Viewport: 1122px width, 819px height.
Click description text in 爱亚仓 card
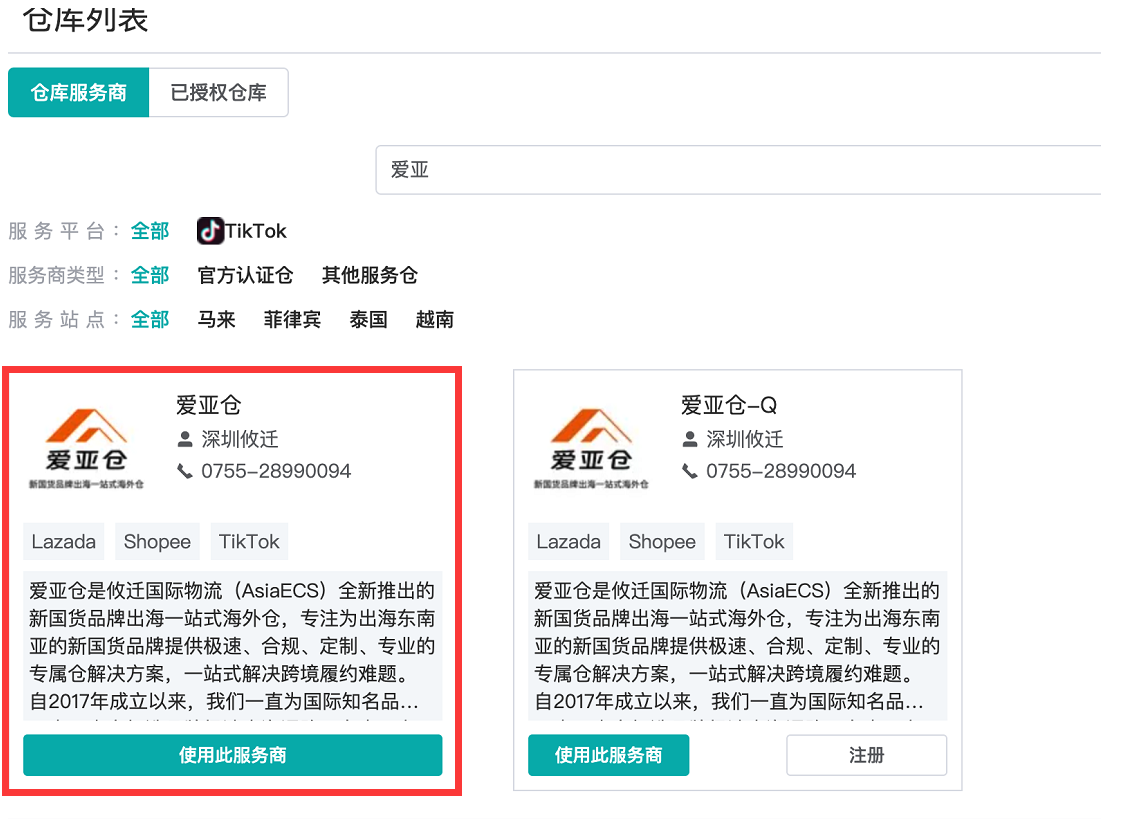[x=233, y=646]
